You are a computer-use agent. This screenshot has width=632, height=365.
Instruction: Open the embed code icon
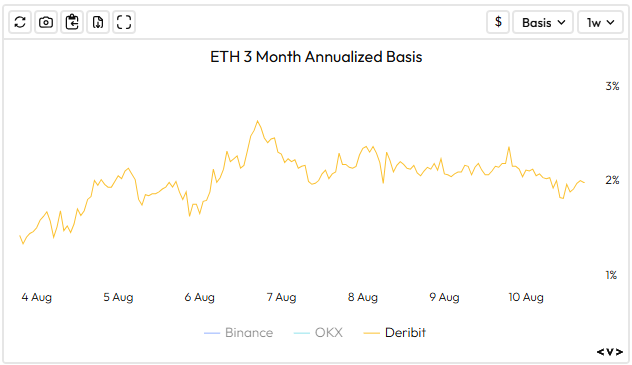(609, 352)
